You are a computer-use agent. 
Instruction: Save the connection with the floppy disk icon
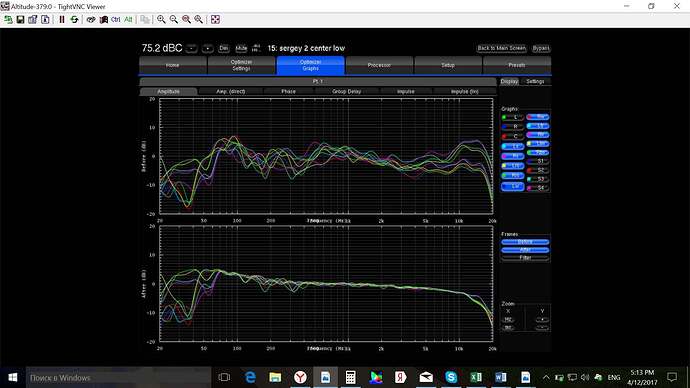pos(20,19)
